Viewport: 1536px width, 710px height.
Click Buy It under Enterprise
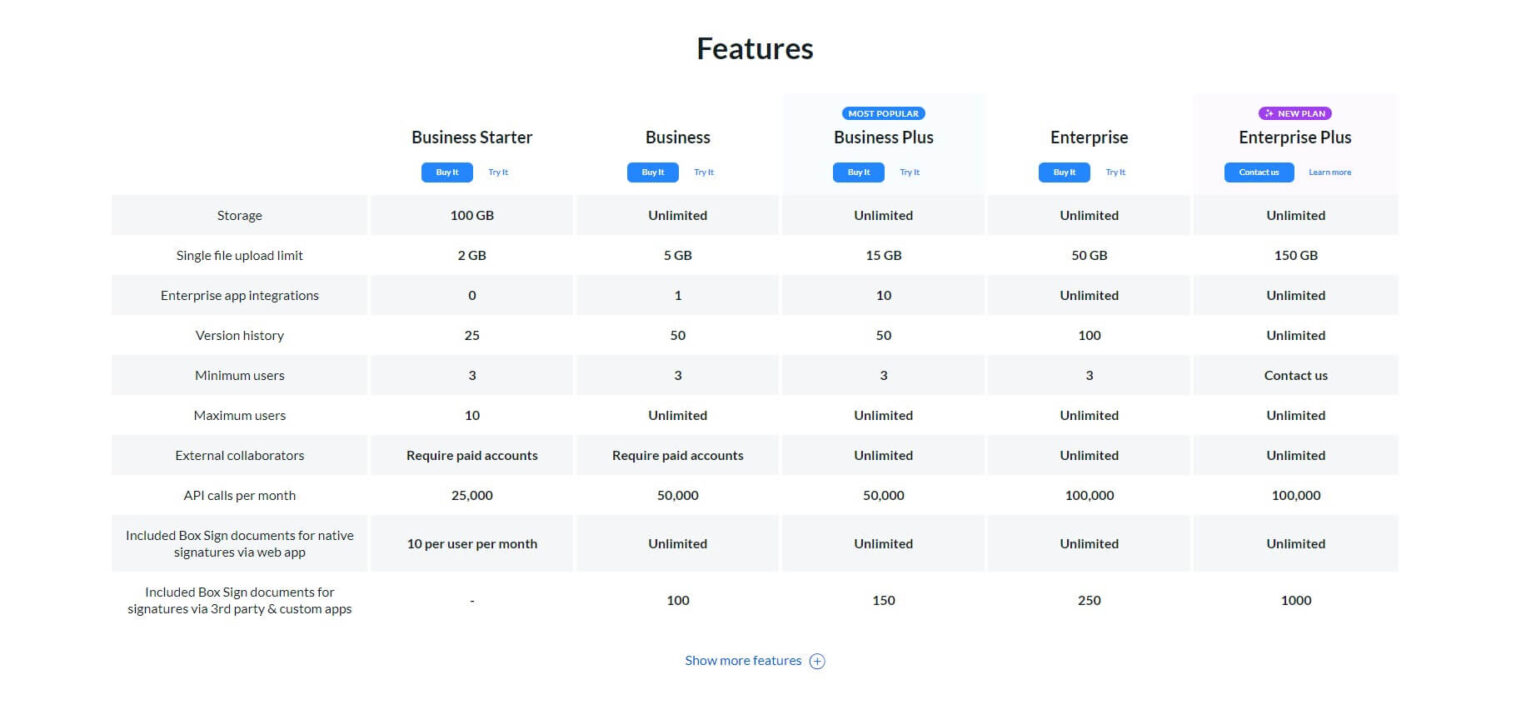(1064, 172)
